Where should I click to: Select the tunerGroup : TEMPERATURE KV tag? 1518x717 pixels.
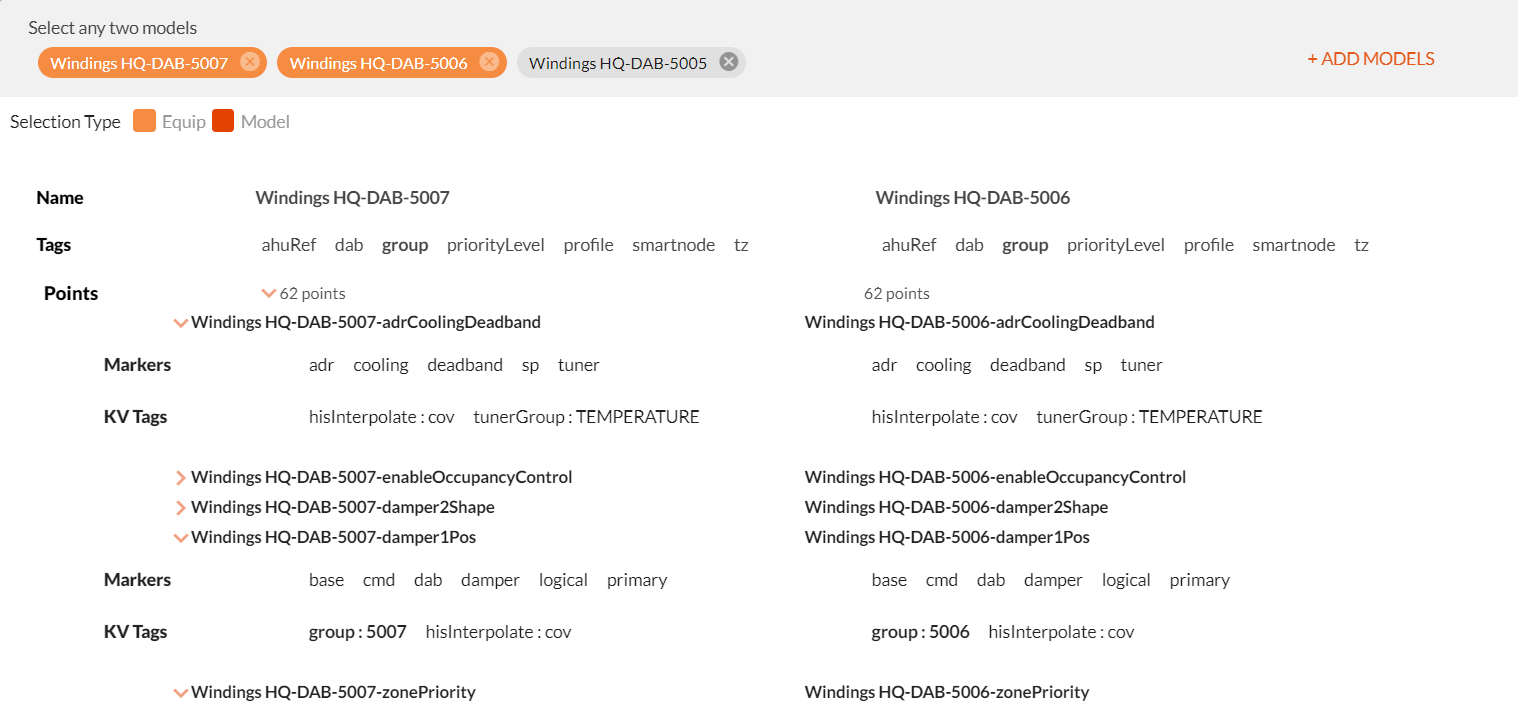pos(585,416)
